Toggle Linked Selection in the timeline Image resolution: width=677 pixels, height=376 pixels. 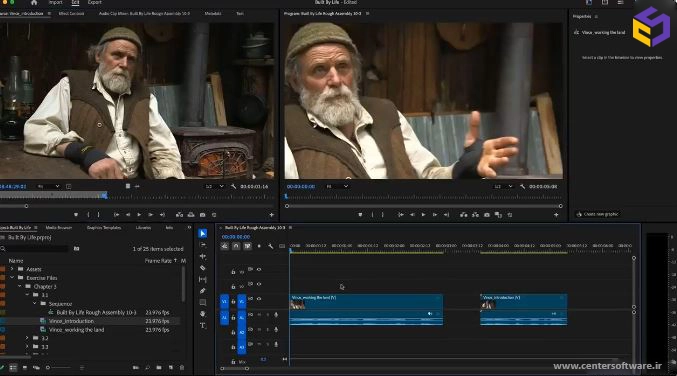247,246
